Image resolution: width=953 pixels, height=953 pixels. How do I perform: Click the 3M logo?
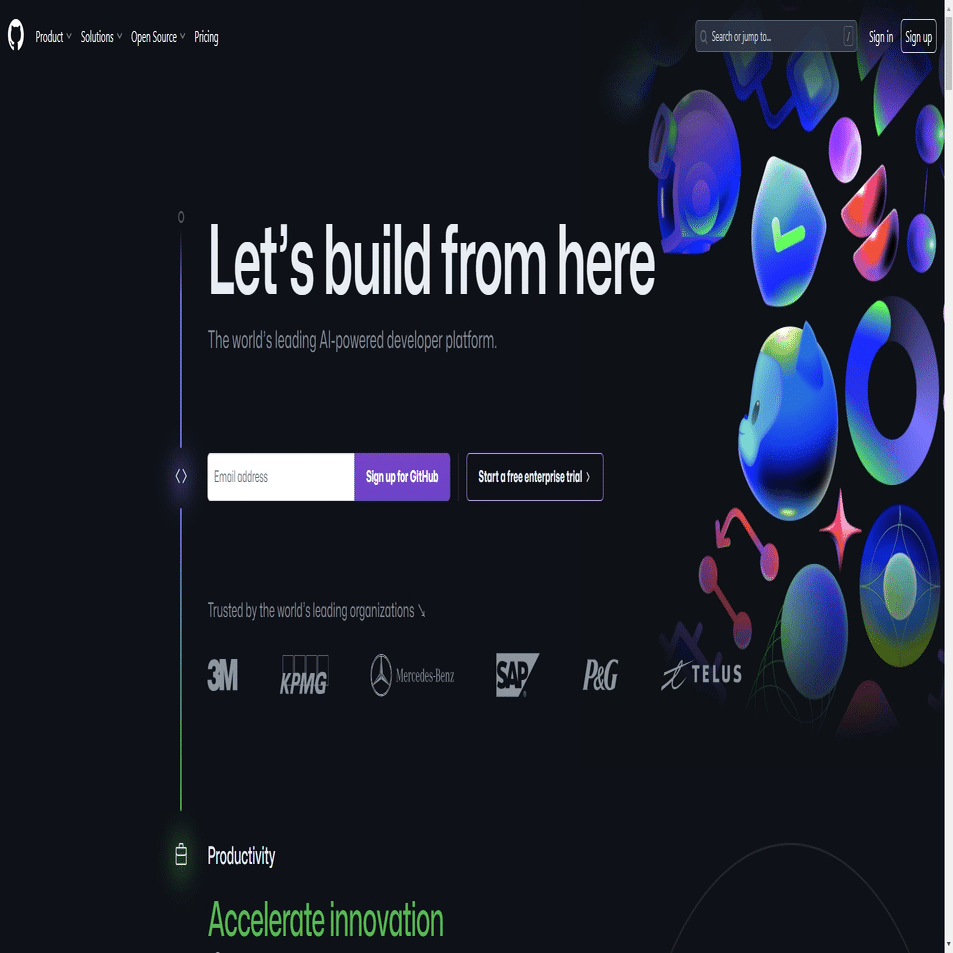222,675
